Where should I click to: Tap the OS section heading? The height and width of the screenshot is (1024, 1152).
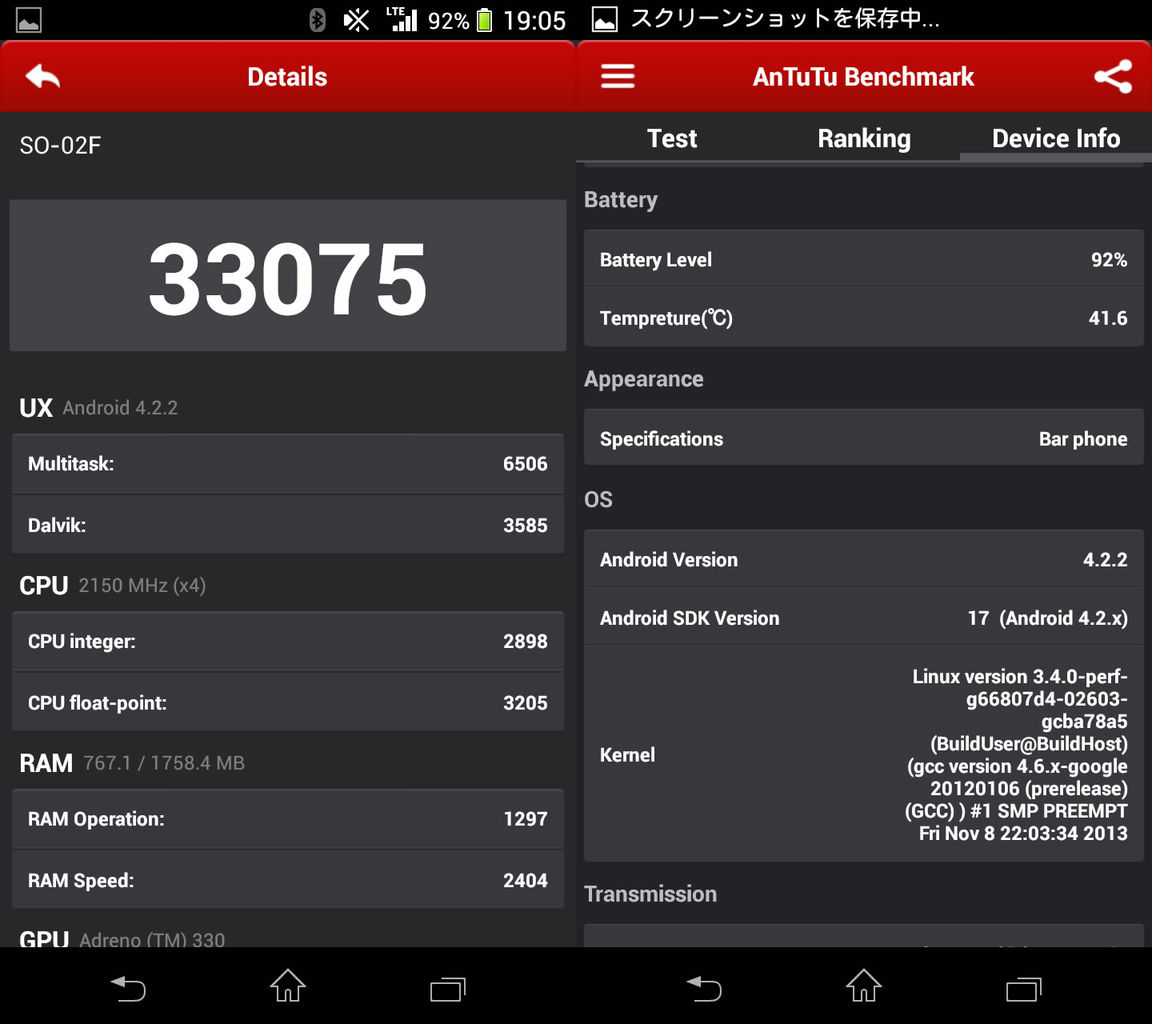click(598, 500)
